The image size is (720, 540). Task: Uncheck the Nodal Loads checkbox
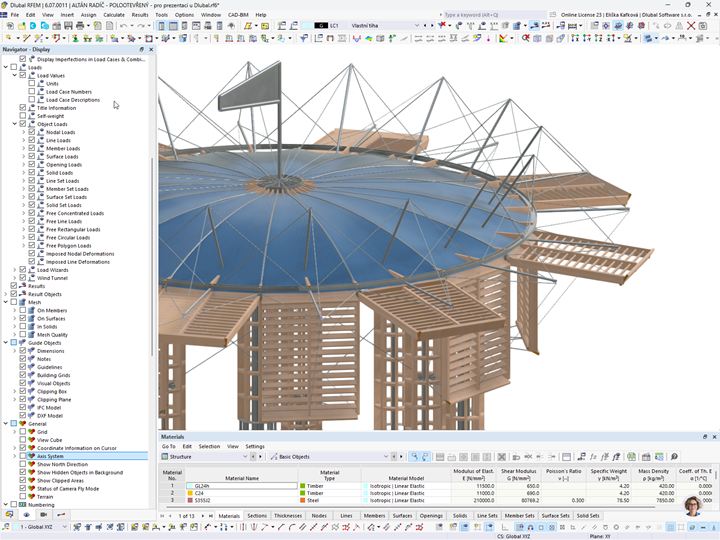coord(32,132)
